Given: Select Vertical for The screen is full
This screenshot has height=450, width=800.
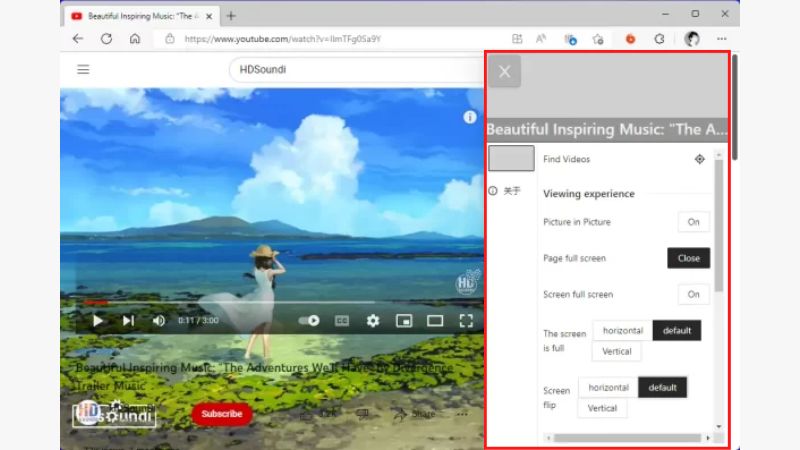Looking at the screenshot, I should coord(616,351).
